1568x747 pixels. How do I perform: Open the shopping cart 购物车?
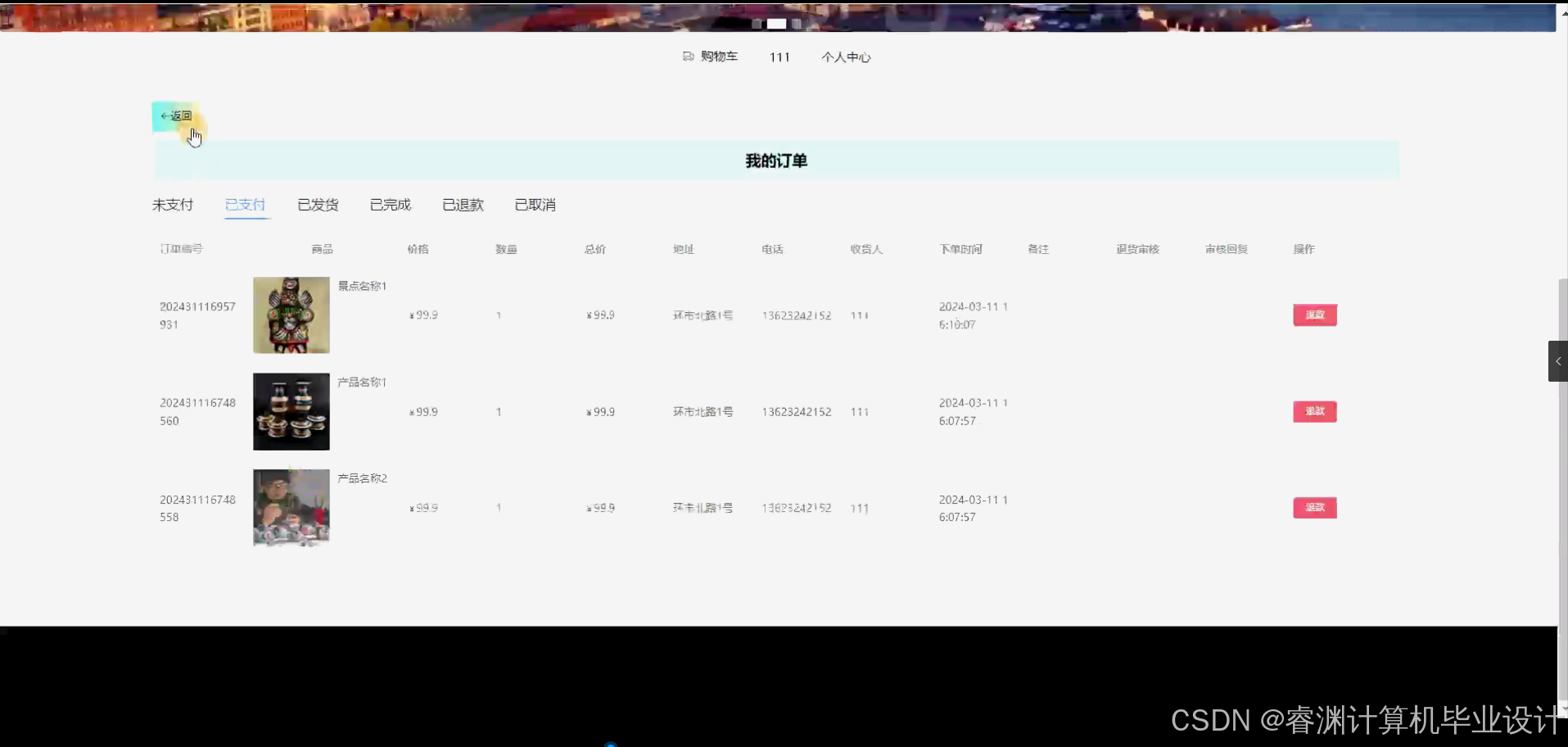click(716, 57)
